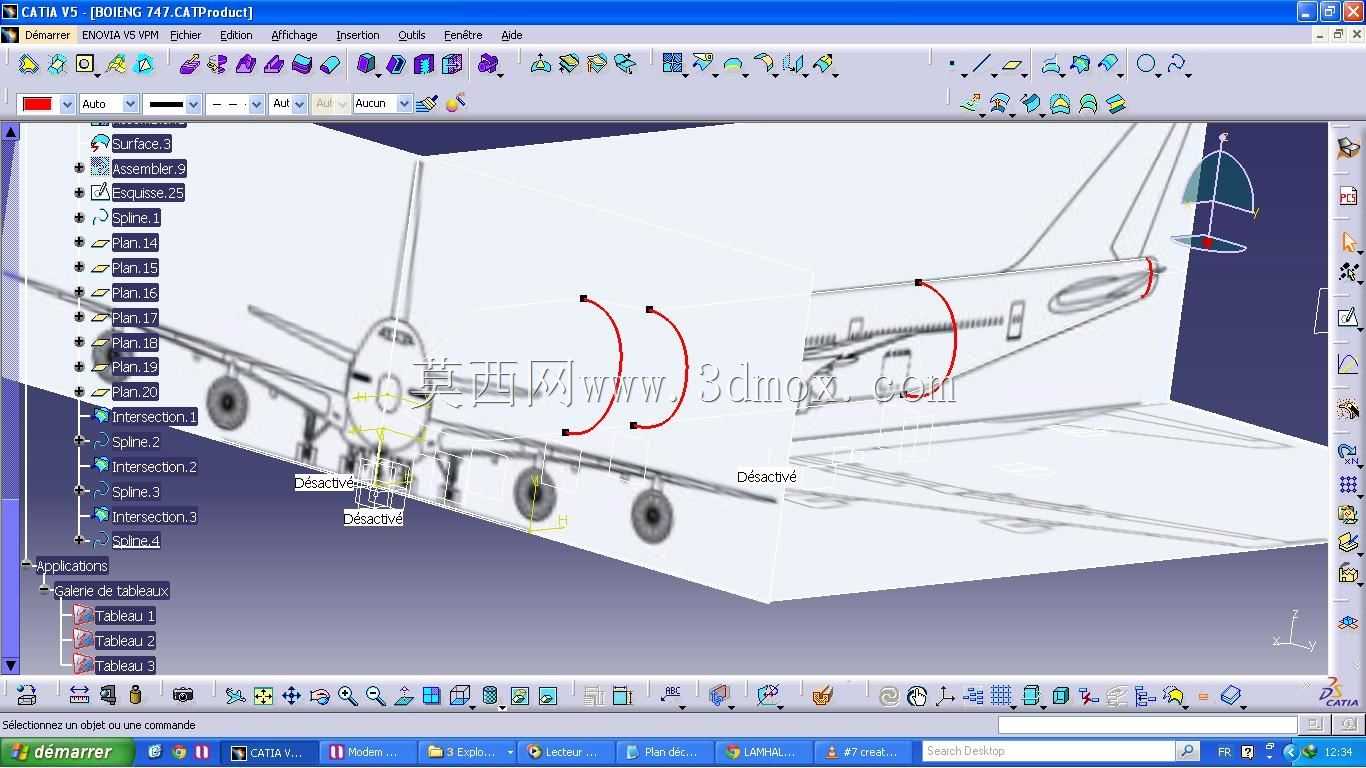
Task: Click the Fly Mode airplane icon
Action: 235,696
